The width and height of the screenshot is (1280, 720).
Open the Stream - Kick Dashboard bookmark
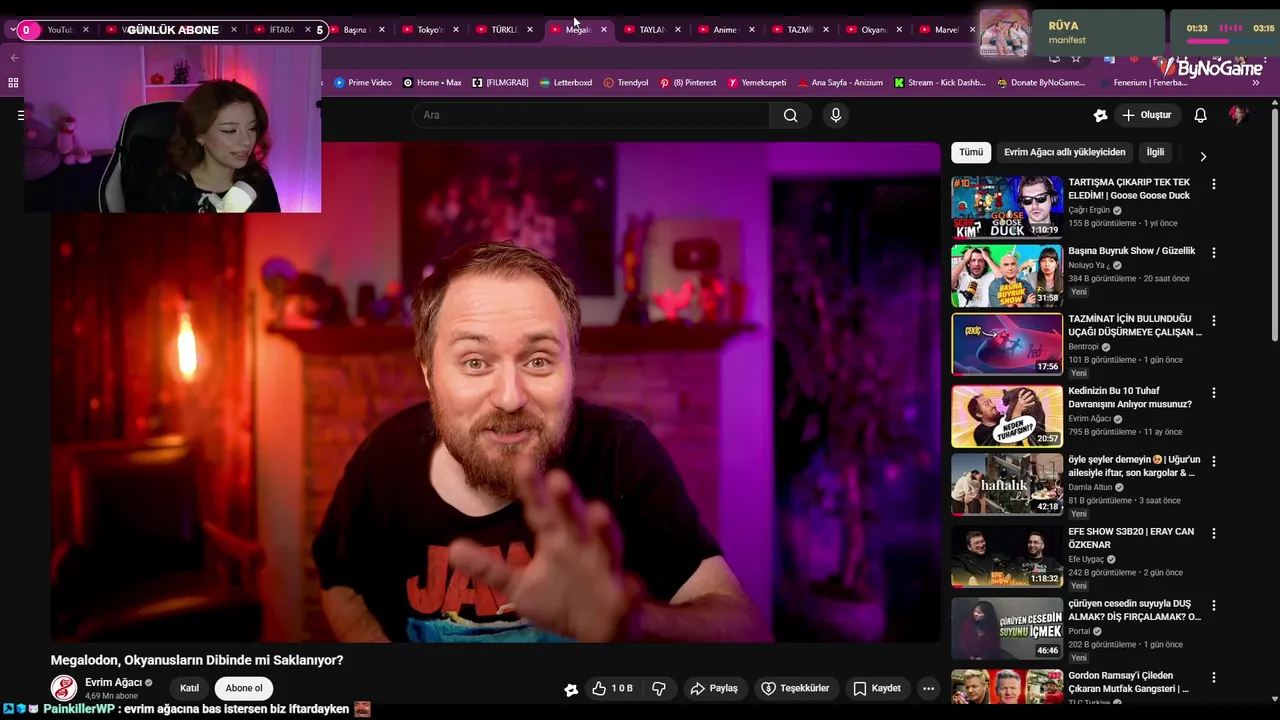pyautogui.click(x=940, y=83)
